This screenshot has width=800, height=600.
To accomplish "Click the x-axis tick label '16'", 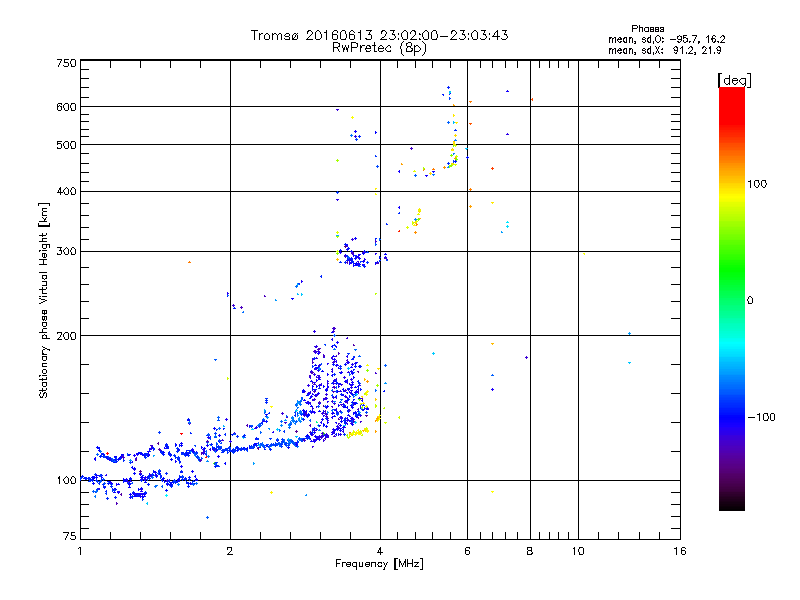I will pos(680,551).
